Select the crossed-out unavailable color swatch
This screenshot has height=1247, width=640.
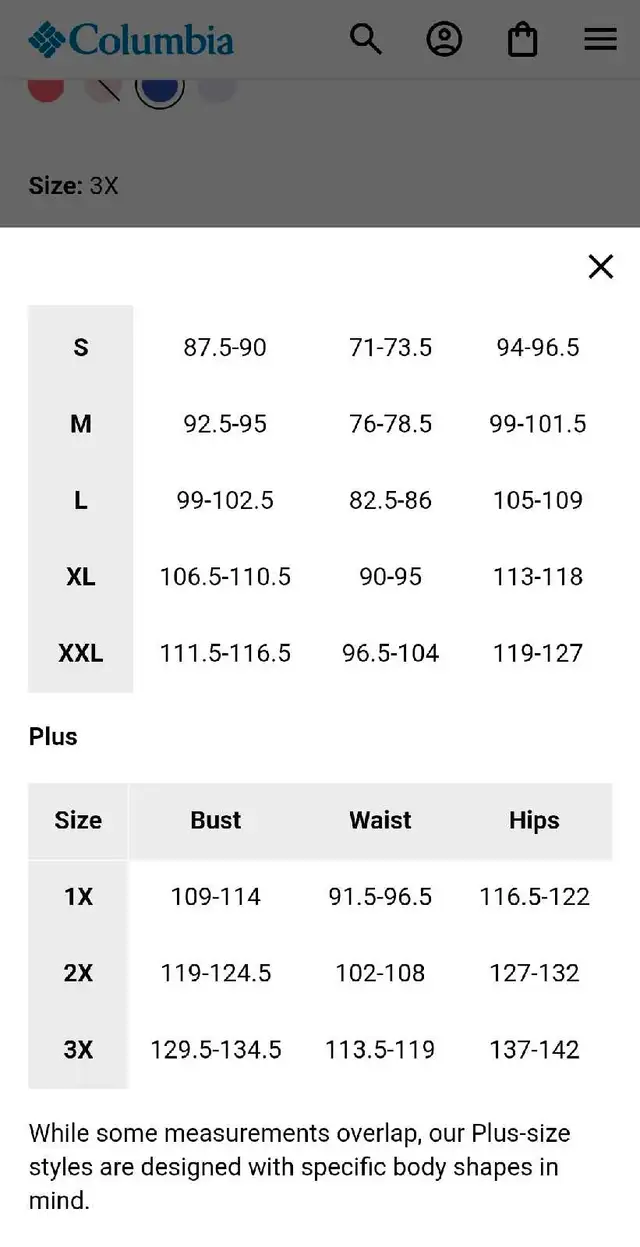click(103, 88)
